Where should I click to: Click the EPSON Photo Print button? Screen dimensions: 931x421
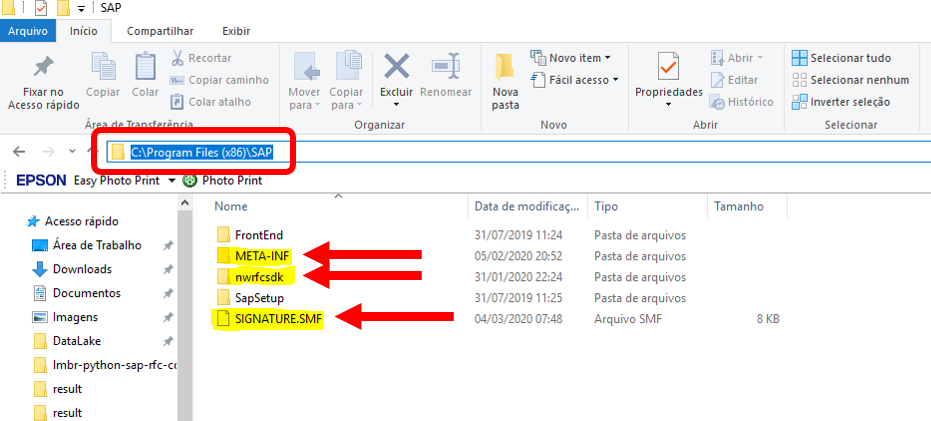click(x=223, y=181)
